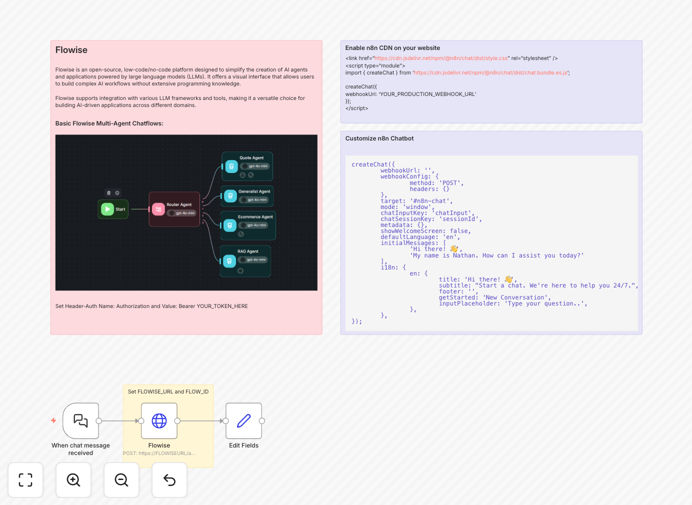This screenshot has width=692, height=505.
Task: Click the fit-to-view canvas button
Action: [x=26, y=480]
